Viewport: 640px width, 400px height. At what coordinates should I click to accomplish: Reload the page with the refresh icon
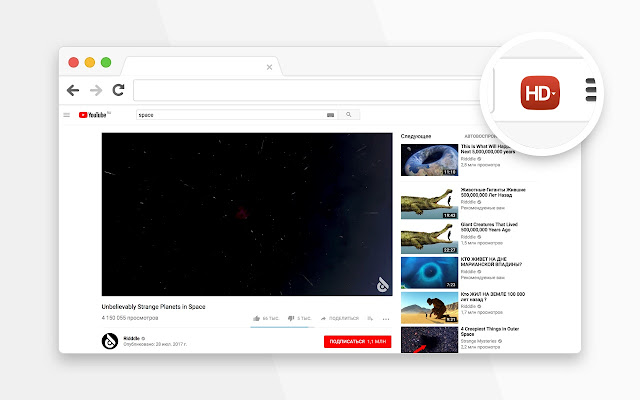[x=118, y=90]
